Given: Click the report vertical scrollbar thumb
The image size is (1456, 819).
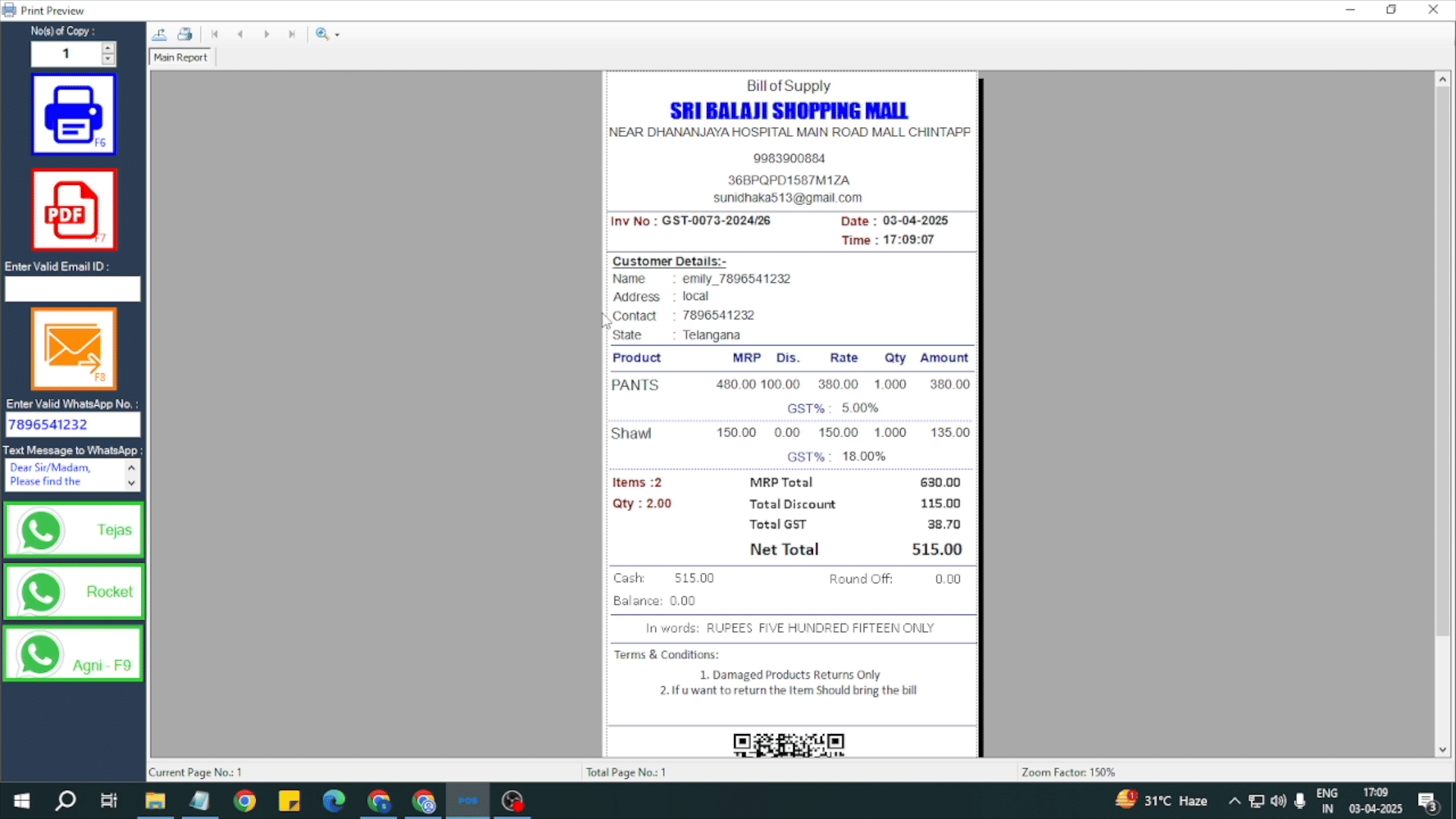Looking at the screenshot, I should click(1442, 361).
